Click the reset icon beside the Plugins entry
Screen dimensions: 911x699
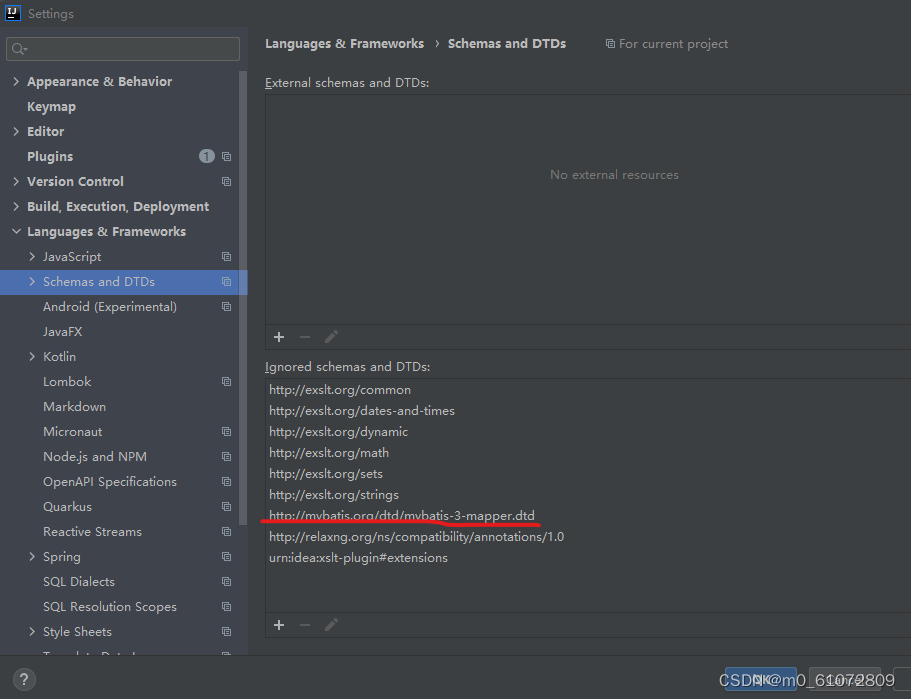tap(226, 156)
